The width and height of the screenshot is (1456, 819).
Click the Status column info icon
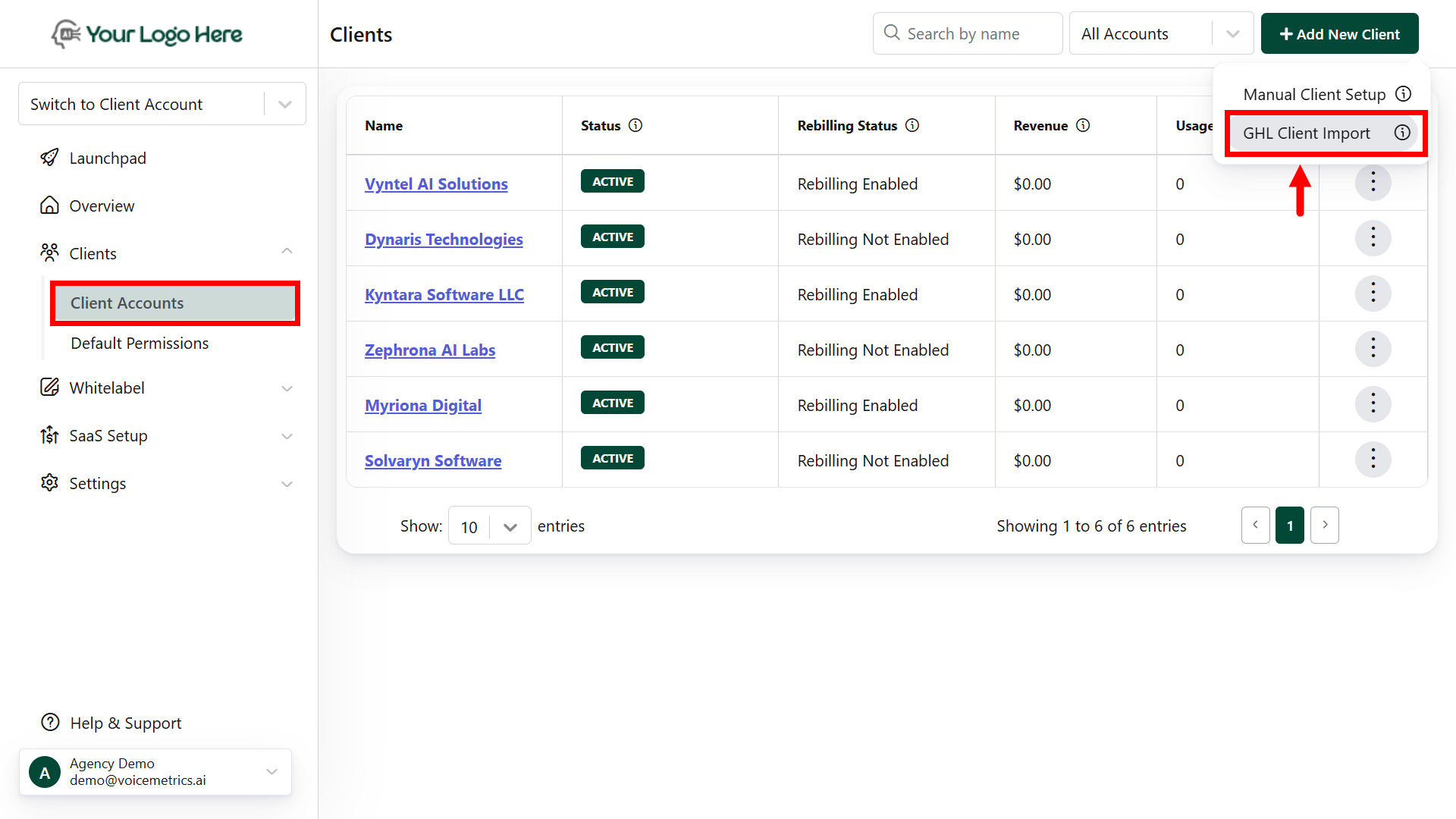(635, 126)
